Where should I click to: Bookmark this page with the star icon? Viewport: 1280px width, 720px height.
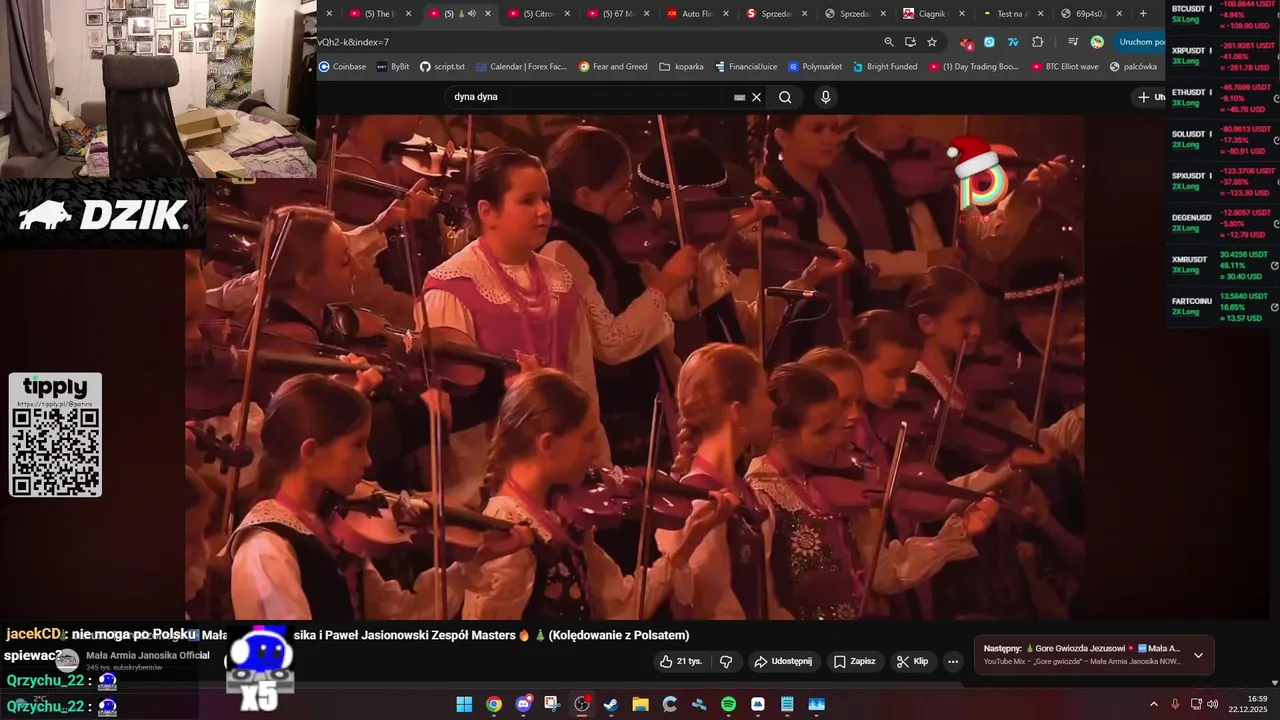tap(932, 42)
